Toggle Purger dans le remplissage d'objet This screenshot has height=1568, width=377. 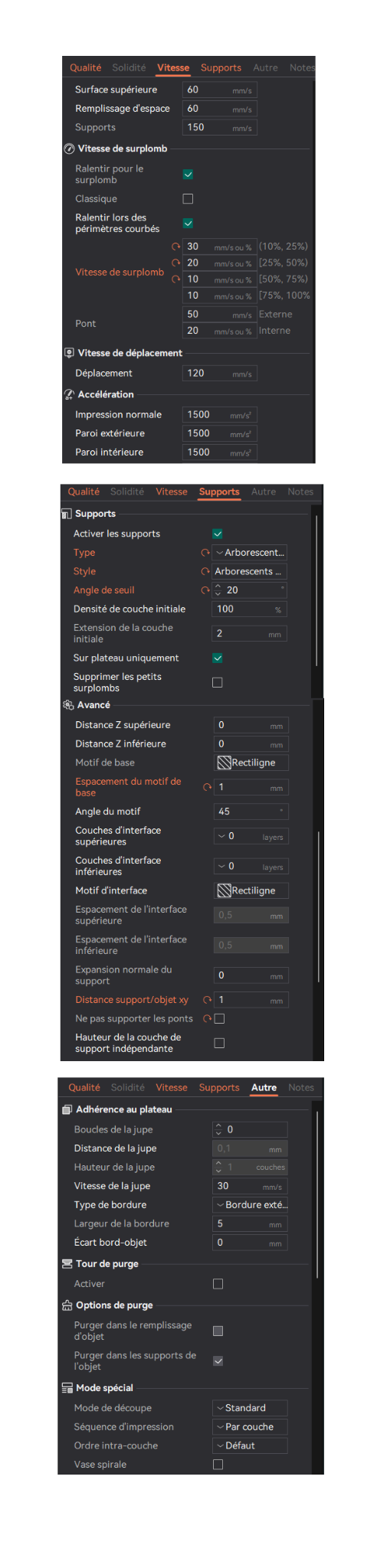218,1331
